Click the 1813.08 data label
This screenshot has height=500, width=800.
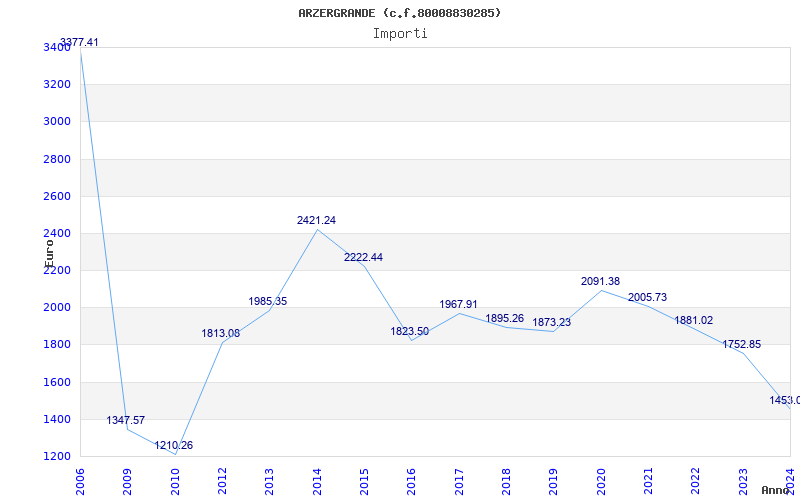(220, 334)
